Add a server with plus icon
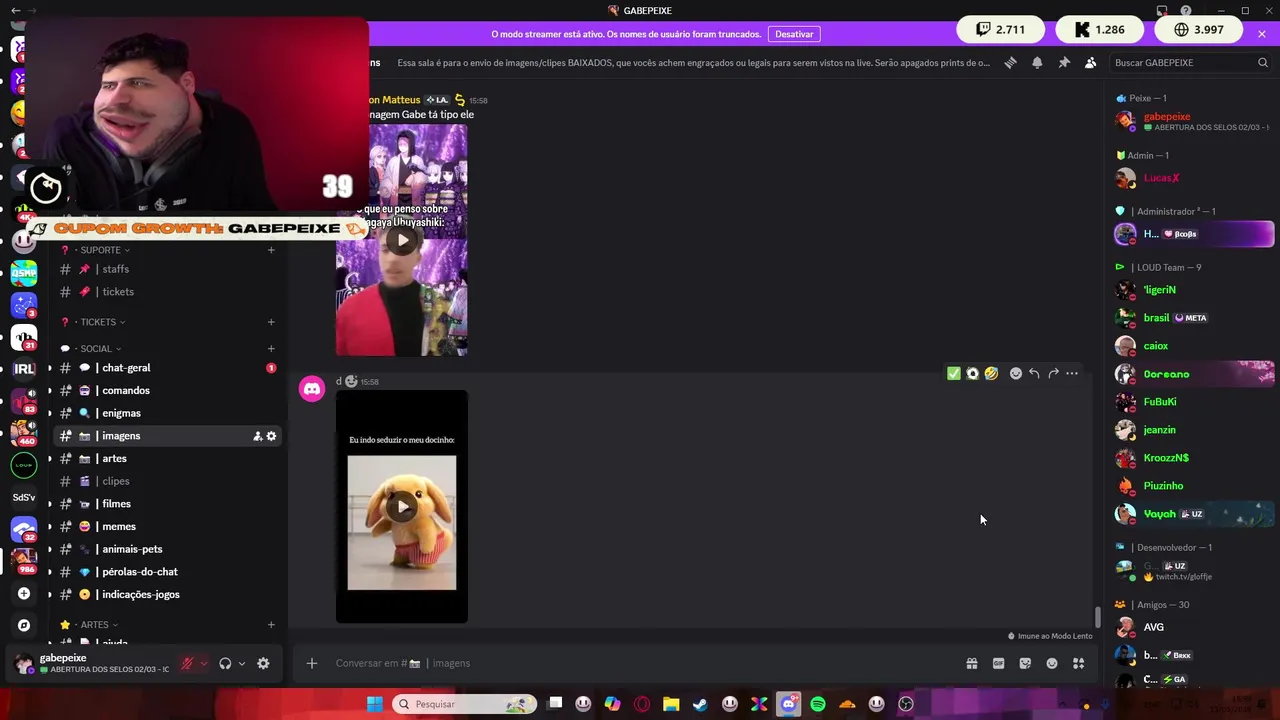Image resolution: width=1280 pixels, height=720 pixels. [24, 593]
